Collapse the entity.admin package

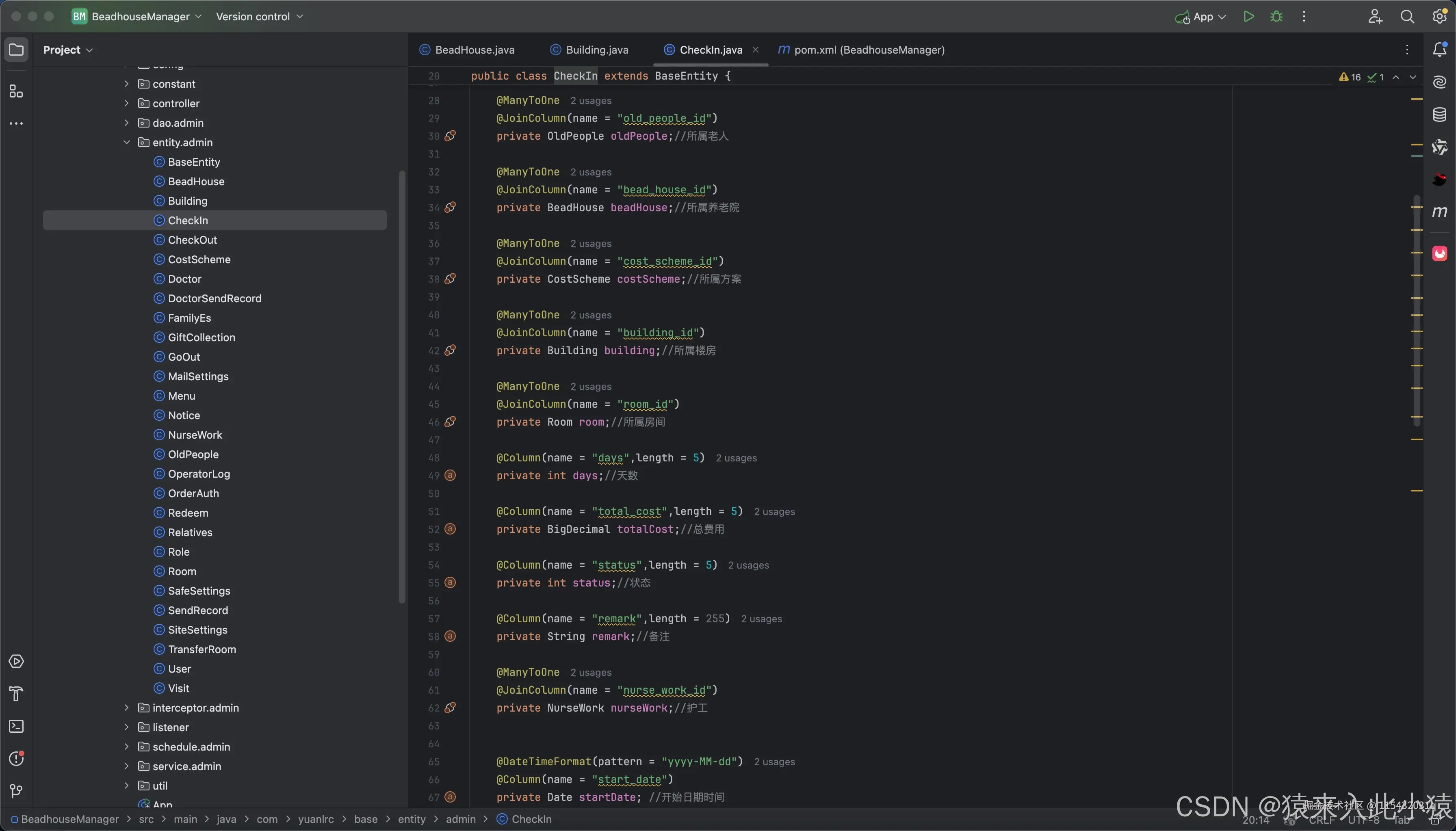[x=127, y=142]
